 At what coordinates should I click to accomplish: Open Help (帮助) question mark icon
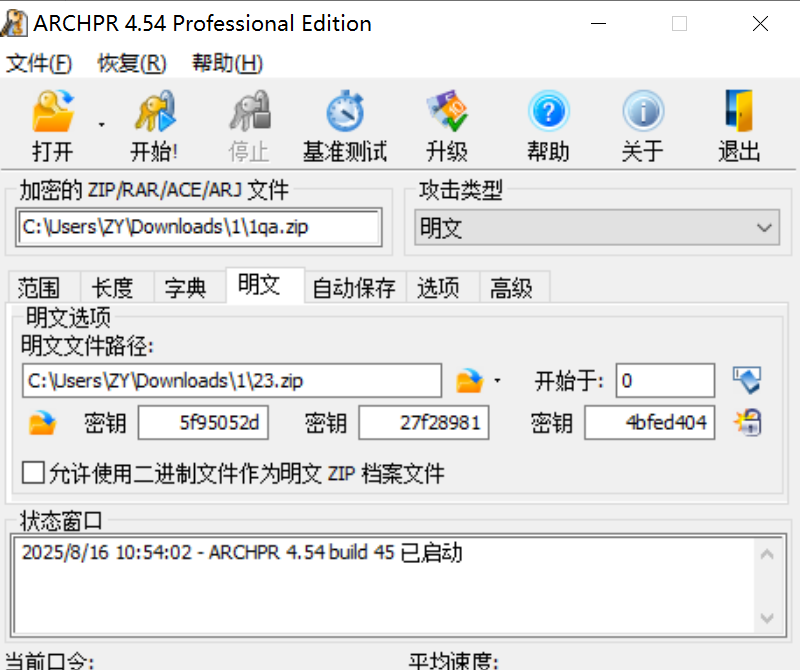pyautogui.click(x=548, y=111)
